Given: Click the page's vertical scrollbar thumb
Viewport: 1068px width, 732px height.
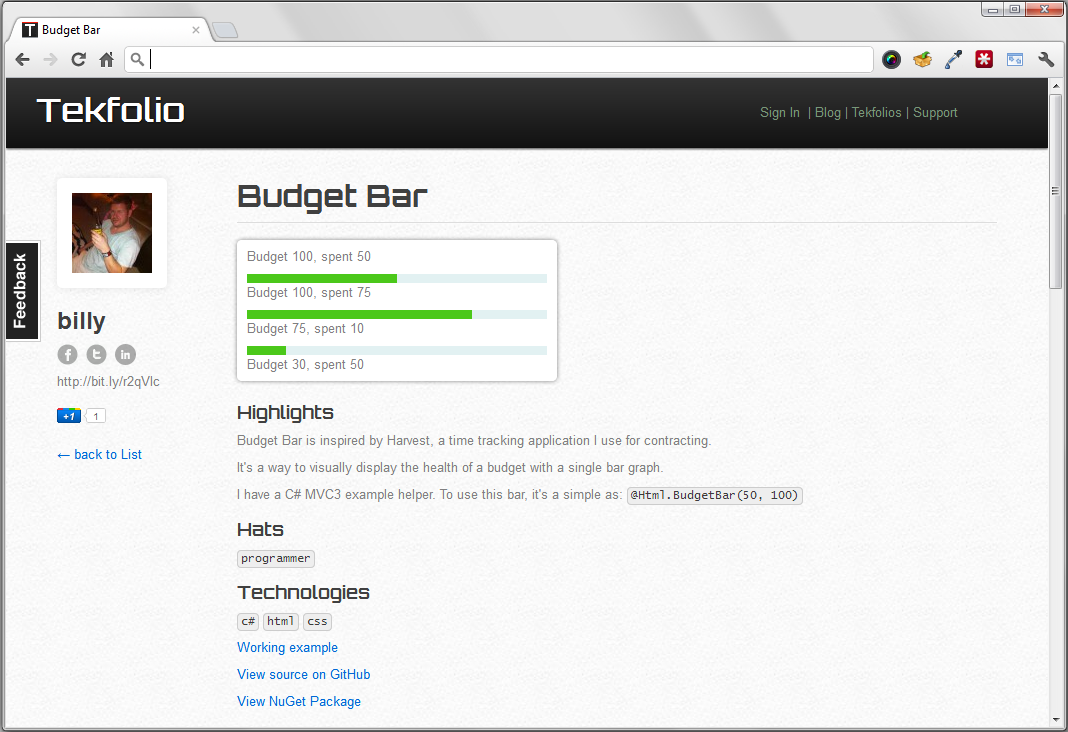Looking at the screenshot, I should click(1056, 191).
